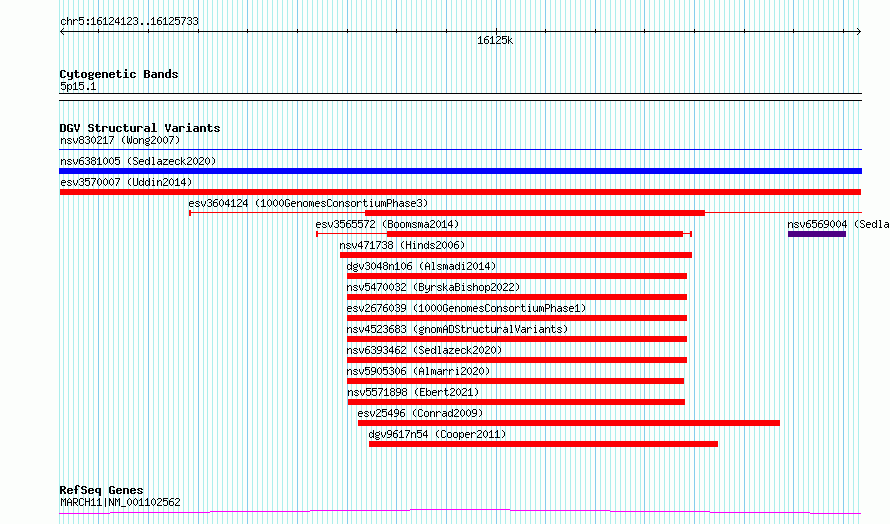Screen dimensions: 890x524
Task: Click the 5p15.1 band label
Action: pyautogui.click(x=78, y=86)
